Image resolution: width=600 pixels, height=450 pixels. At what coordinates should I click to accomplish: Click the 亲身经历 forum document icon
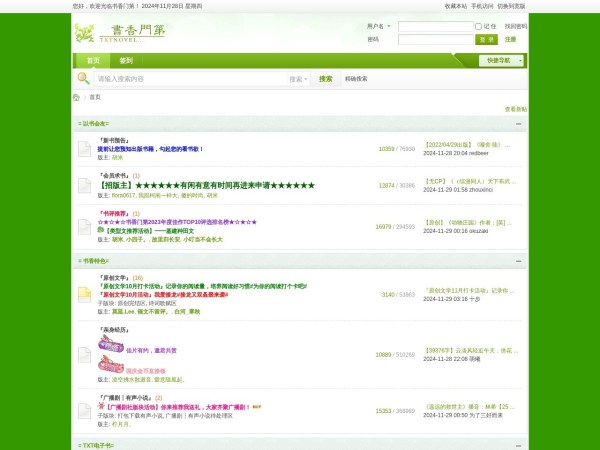(85, 354)
